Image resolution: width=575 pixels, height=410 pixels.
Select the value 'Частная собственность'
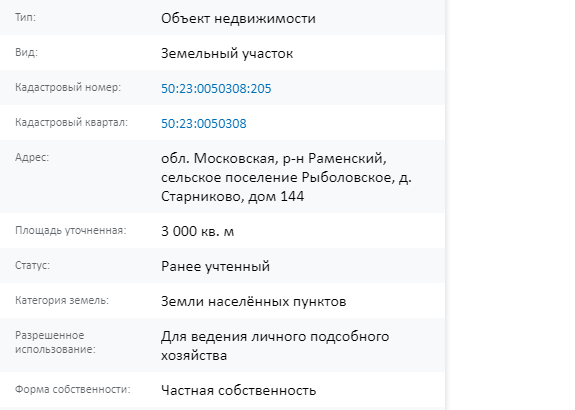238,391
